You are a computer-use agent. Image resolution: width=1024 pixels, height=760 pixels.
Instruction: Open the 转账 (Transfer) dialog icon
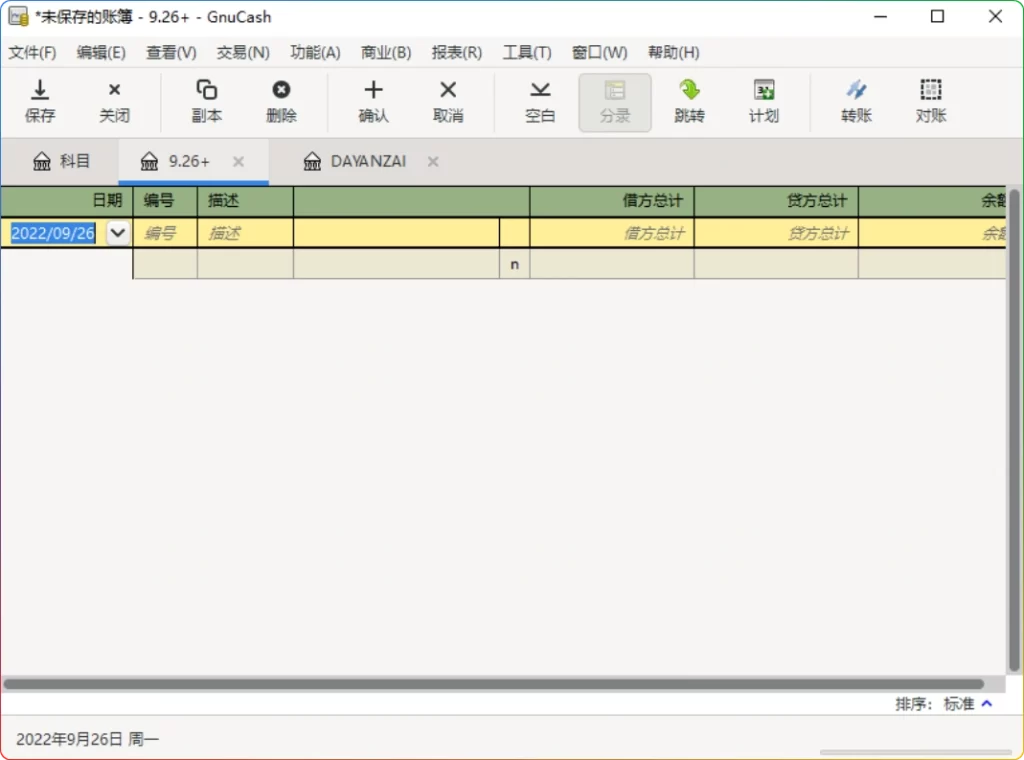pos(856,100)
